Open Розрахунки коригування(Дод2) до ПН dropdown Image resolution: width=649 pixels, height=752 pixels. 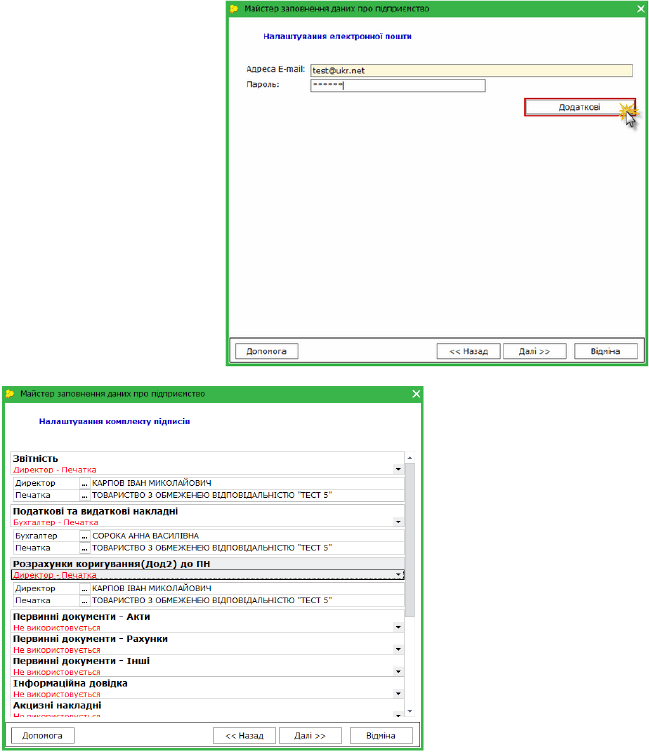[398, 575]
